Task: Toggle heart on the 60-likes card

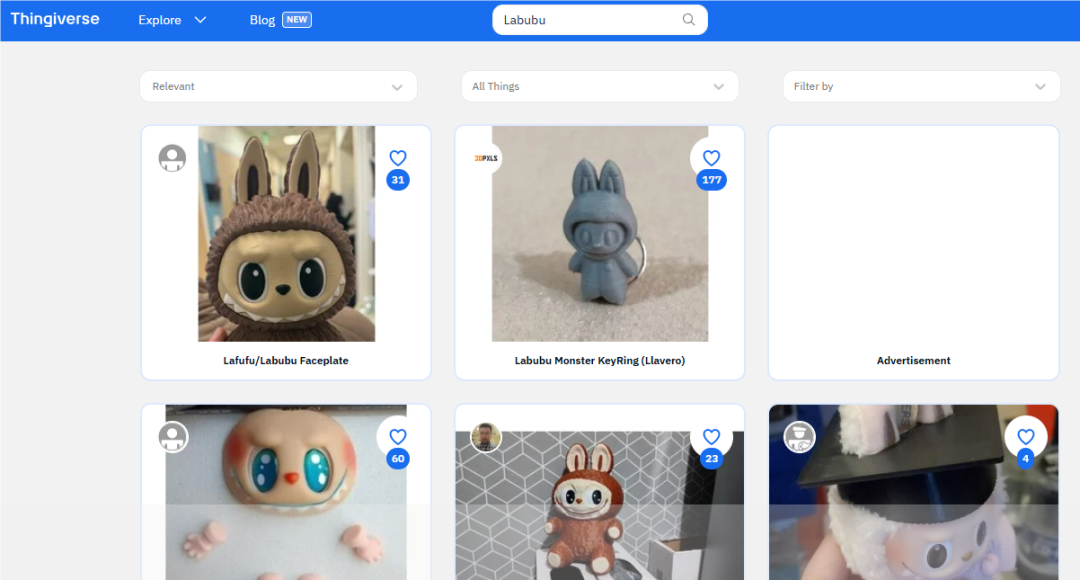Action: click(397, 437)
